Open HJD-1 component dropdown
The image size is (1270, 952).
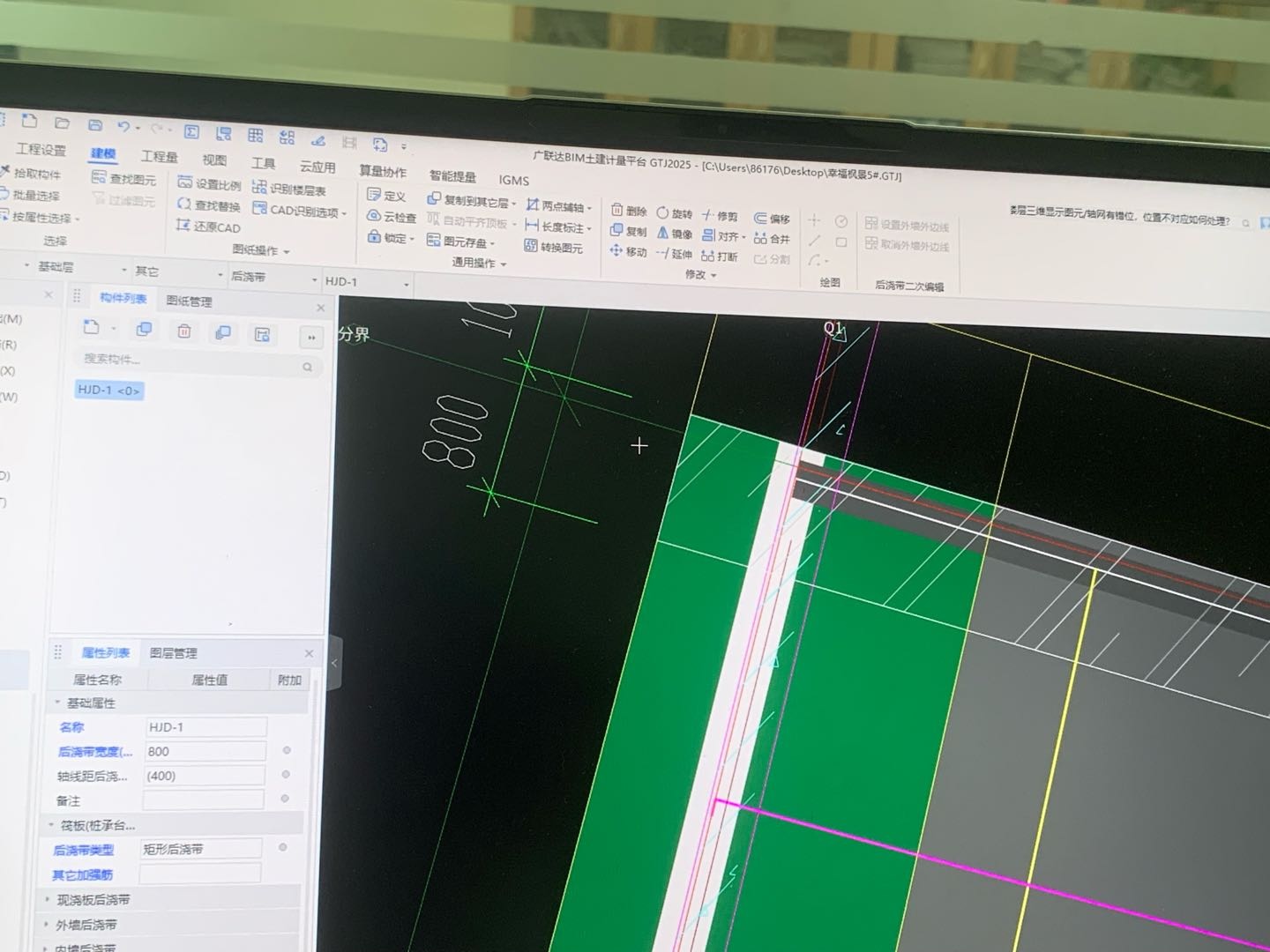[x=367, y=282]
